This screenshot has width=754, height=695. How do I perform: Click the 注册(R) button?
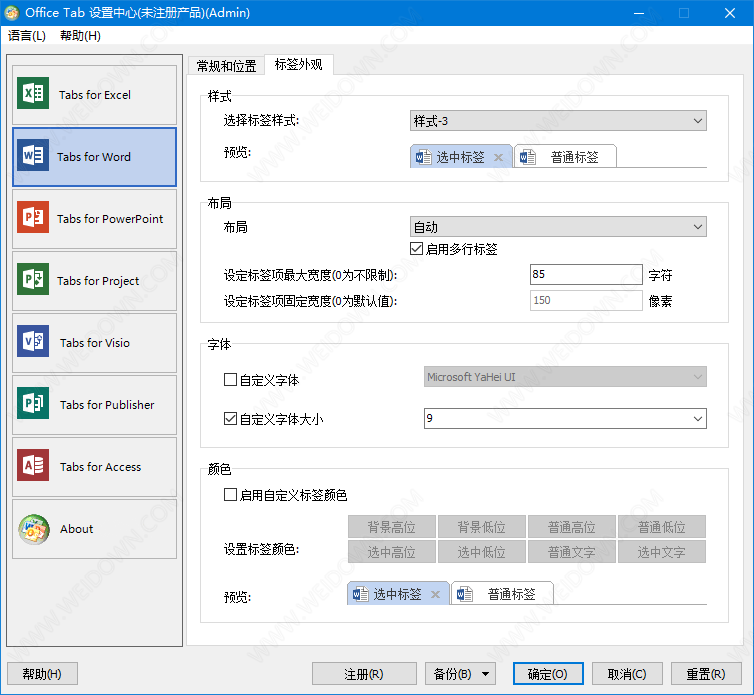[x=364, y=674]
